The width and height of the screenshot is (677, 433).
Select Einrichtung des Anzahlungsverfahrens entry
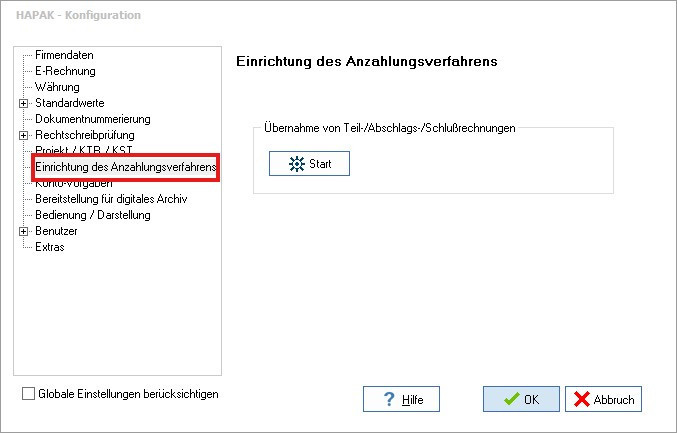126,167
